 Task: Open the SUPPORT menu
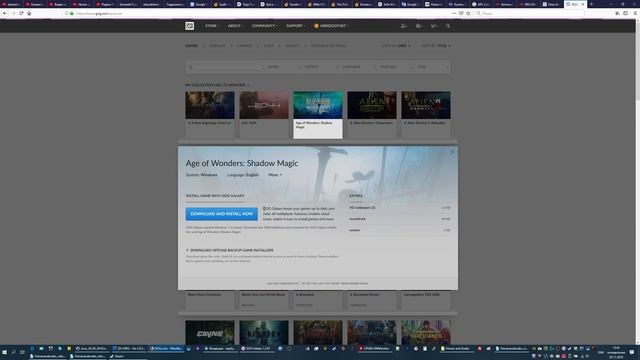[x=296, y=26]
